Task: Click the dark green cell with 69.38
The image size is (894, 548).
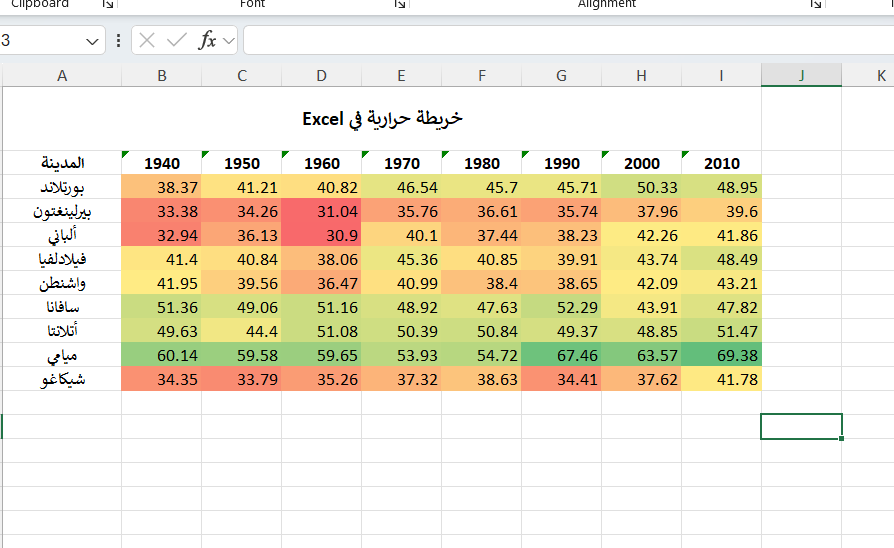Action: click(x=721, y=355)
